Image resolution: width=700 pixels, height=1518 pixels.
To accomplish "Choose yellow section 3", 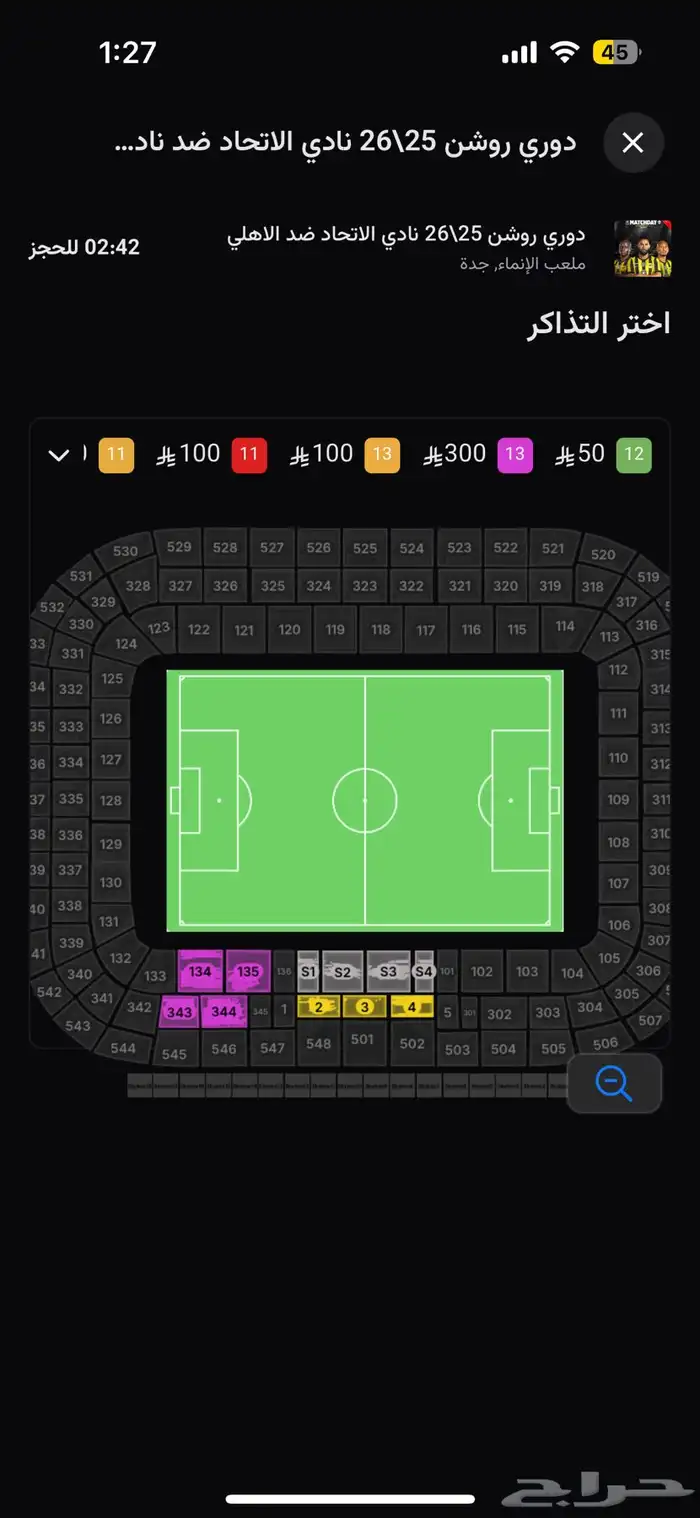I will [x=364, y=1007].
